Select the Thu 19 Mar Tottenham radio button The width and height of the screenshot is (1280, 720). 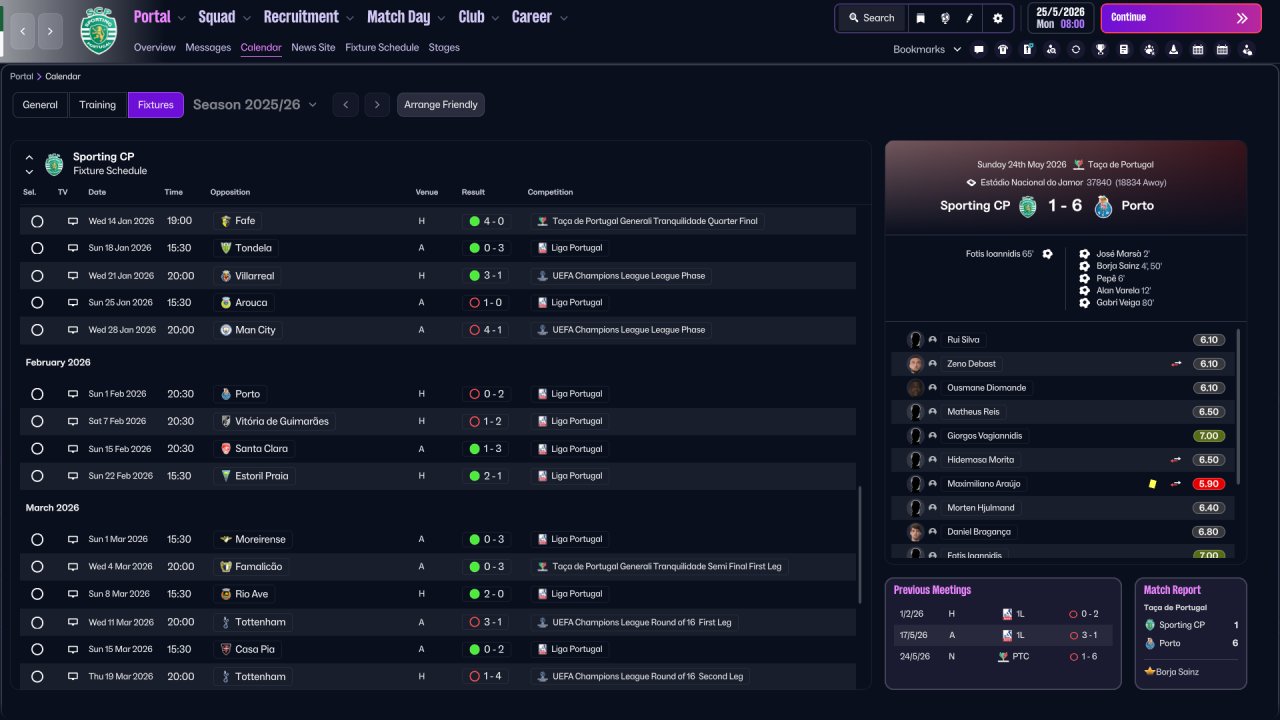tap(37, 677)
